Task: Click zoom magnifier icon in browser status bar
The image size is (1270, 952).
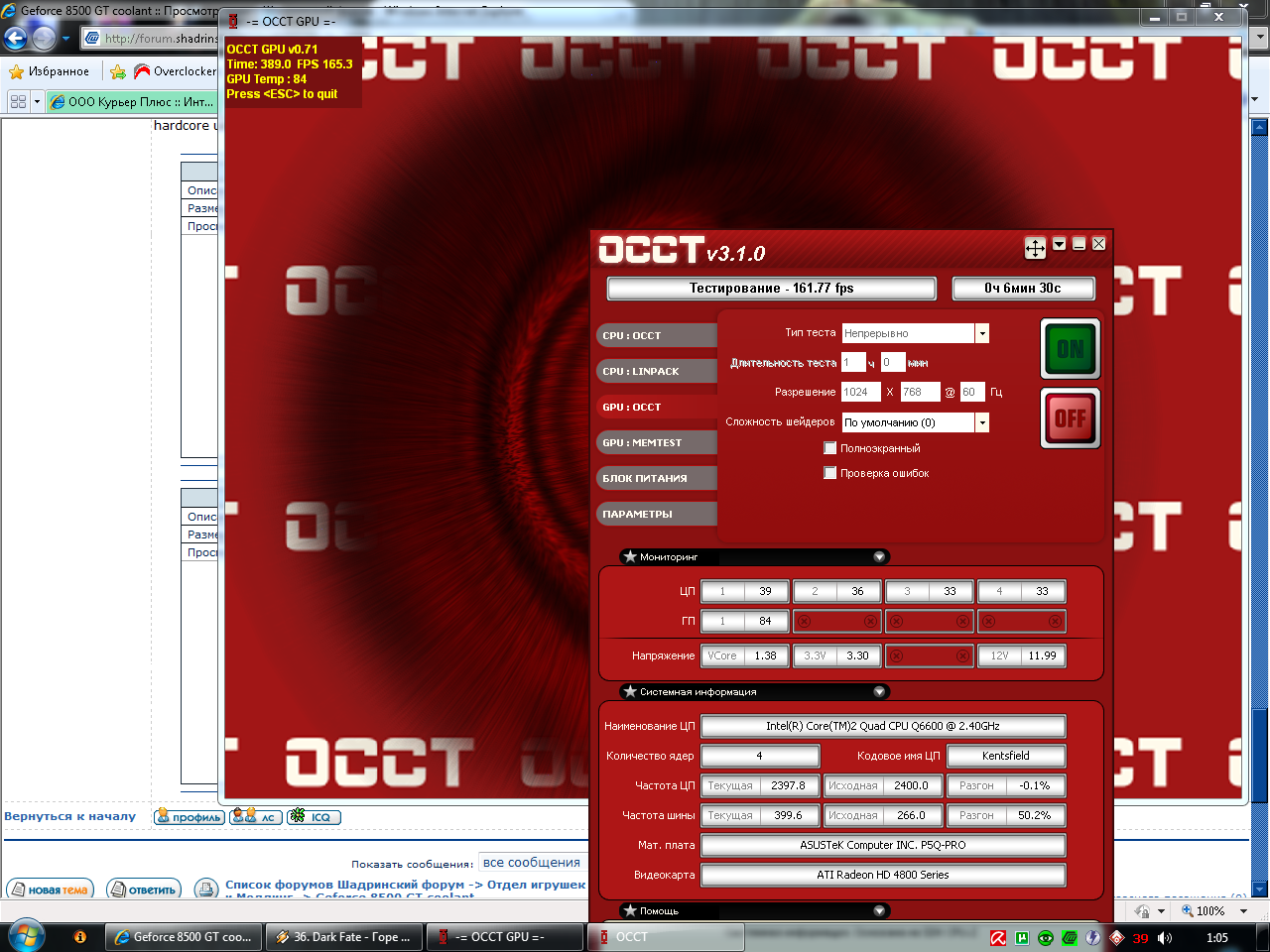Action: [1187, 910]
